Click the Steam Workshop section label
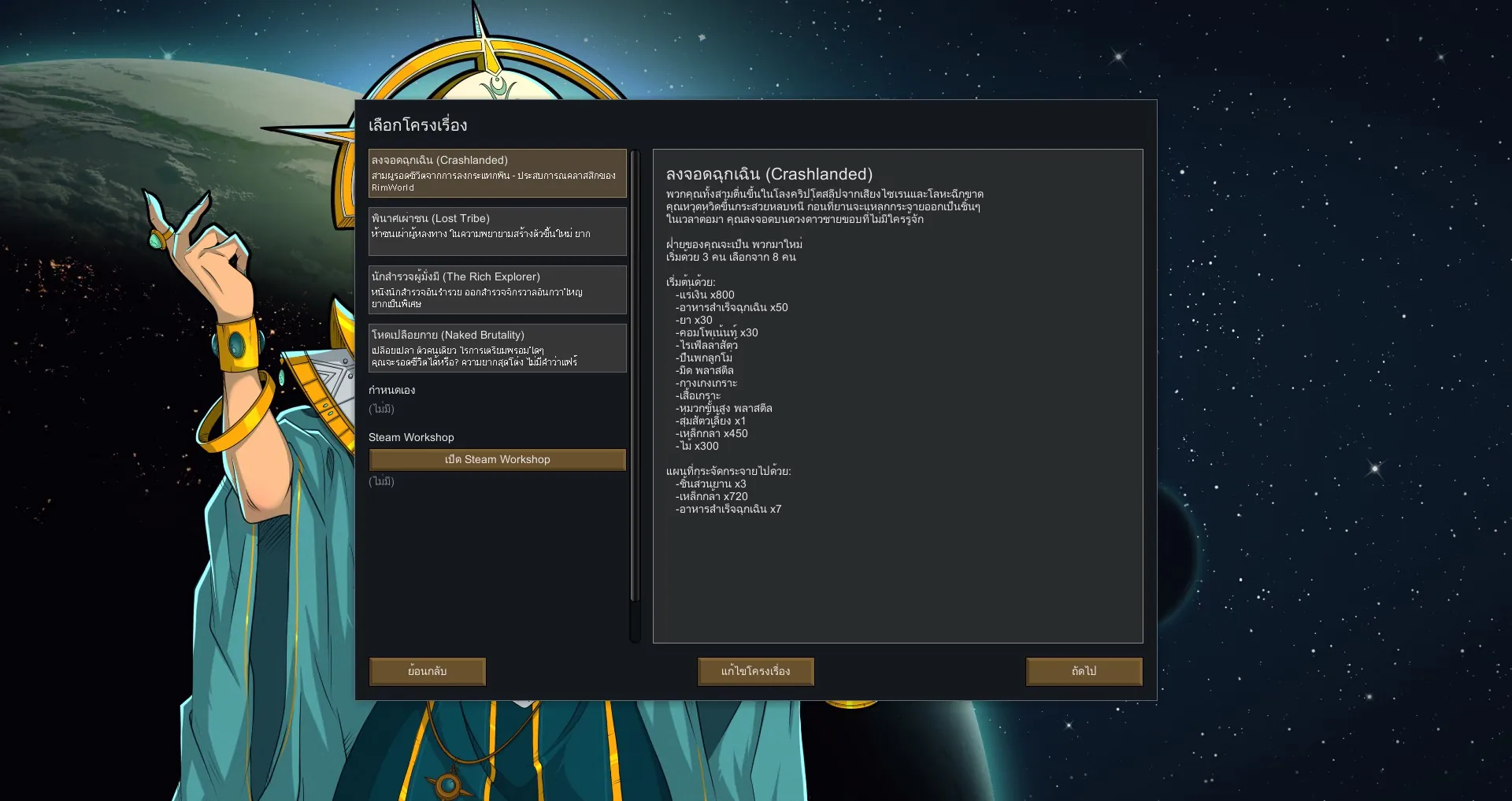Screen dimensions: 1512x801 (411, 438)
